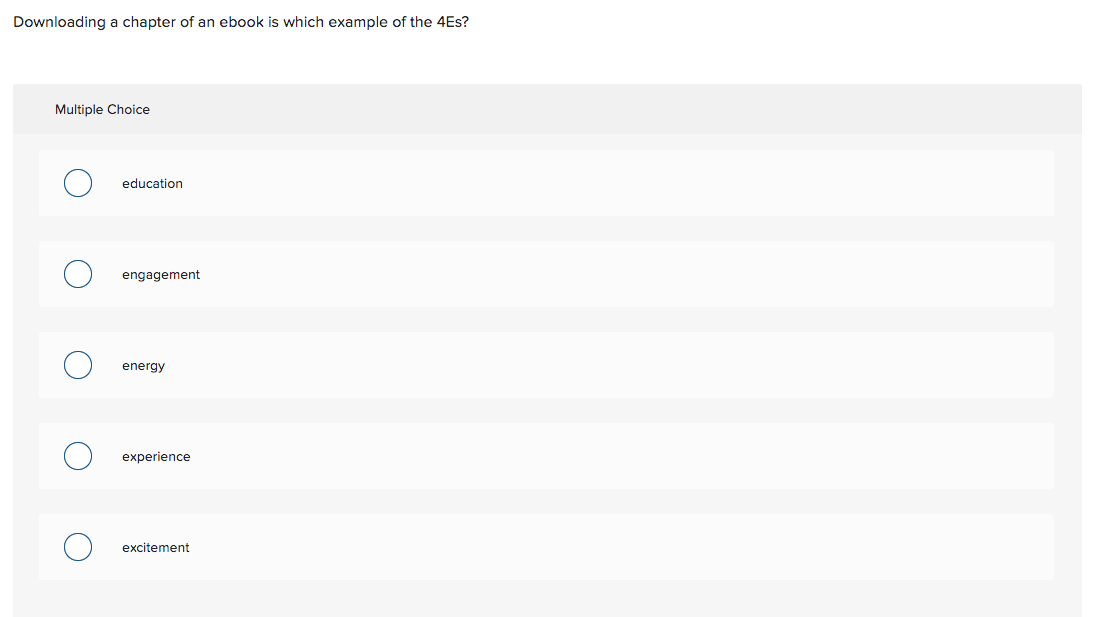
Task: Click the question text about the 4Es
Action: pos(240,21)
